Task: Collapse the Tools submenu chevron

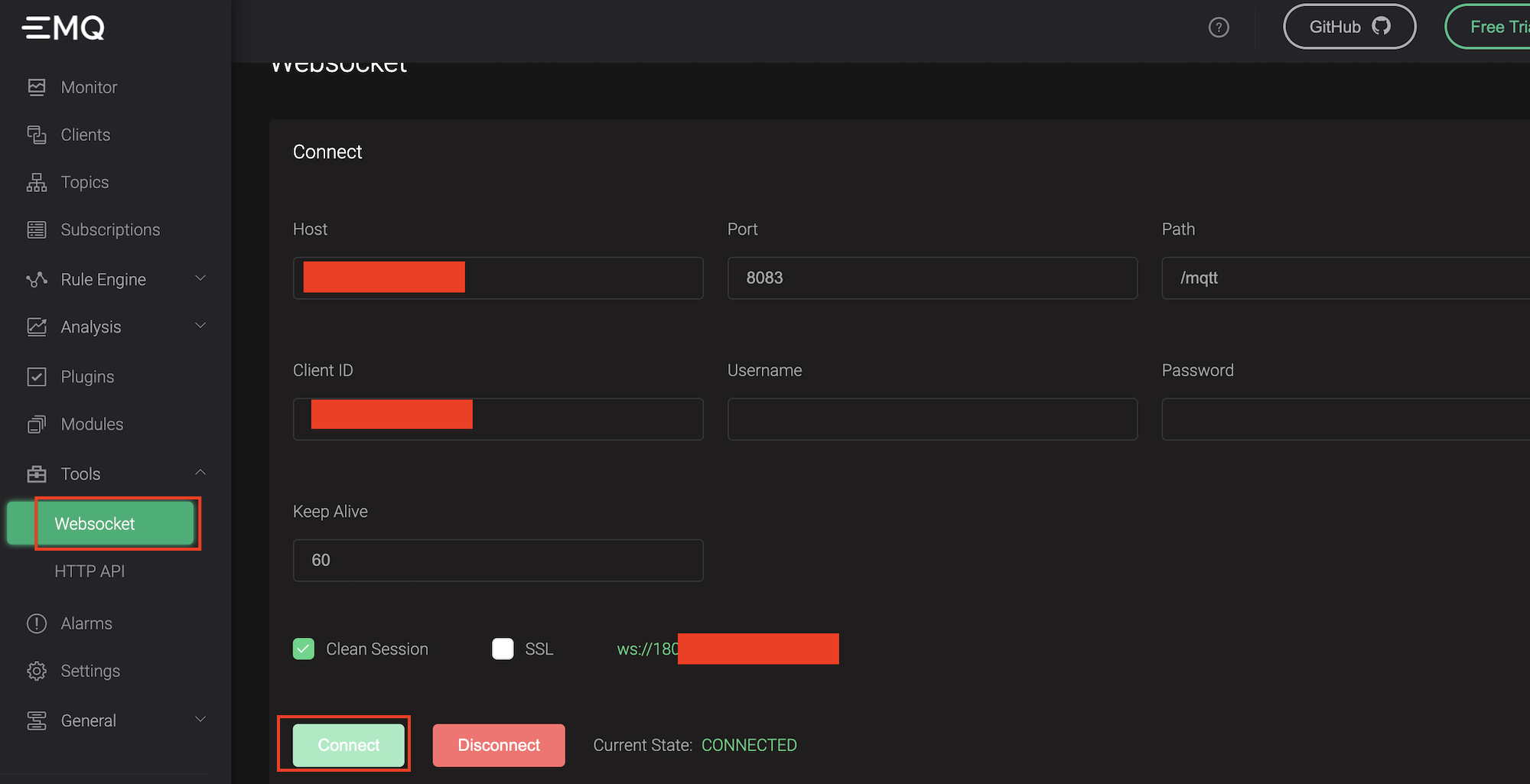Action: click(x=200, y=473)
